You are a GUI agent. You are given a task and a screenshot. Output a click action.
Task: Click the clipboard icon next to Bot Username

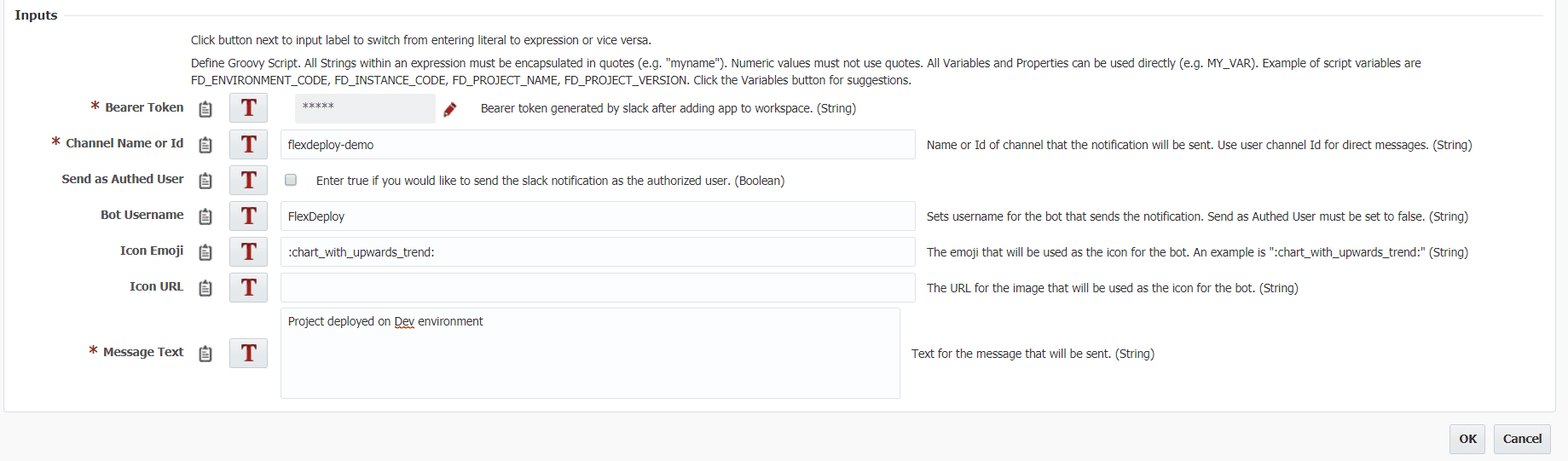point(205,216)
